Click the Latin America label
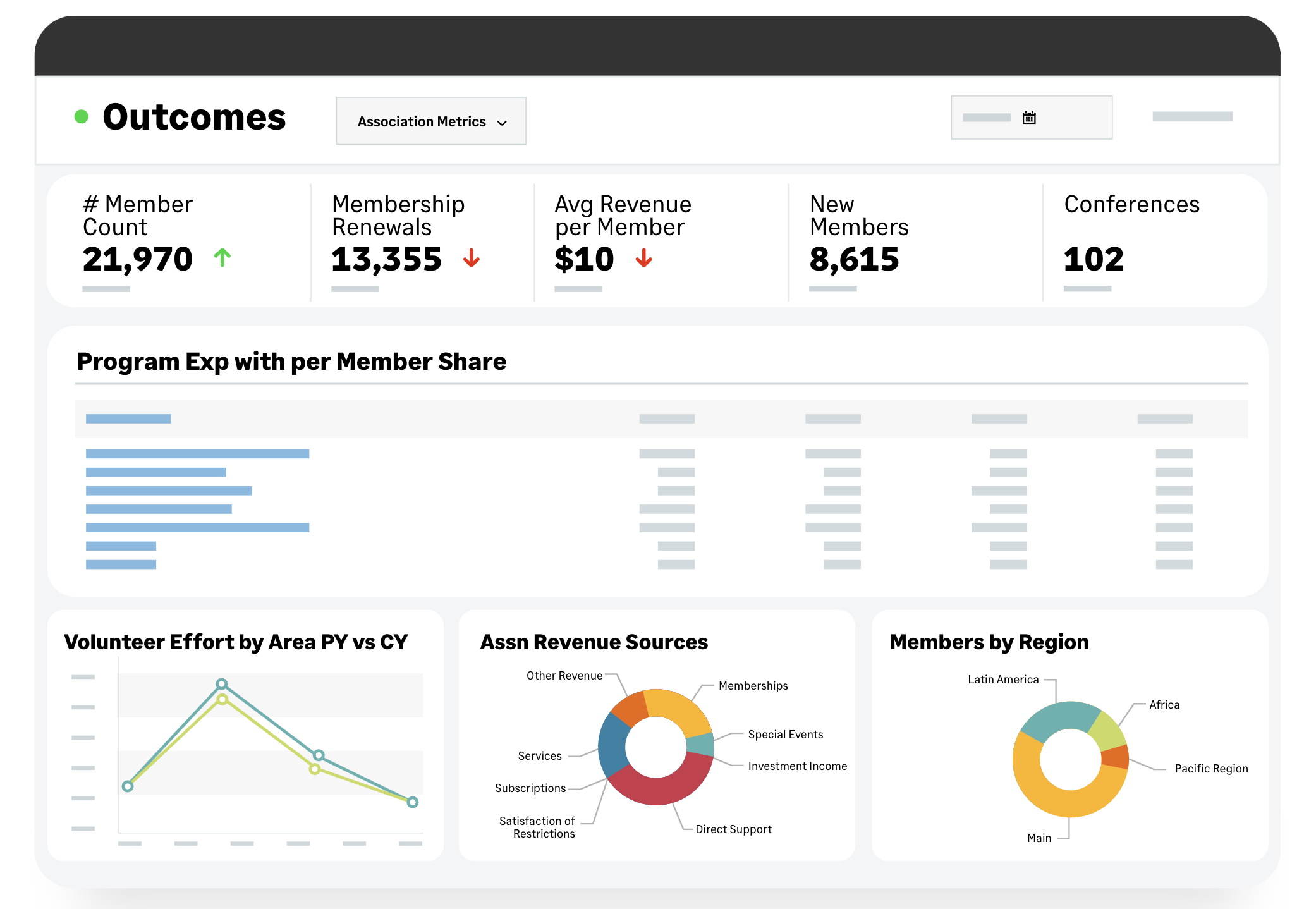1316x909 pixels. [x=1003, y=680]
